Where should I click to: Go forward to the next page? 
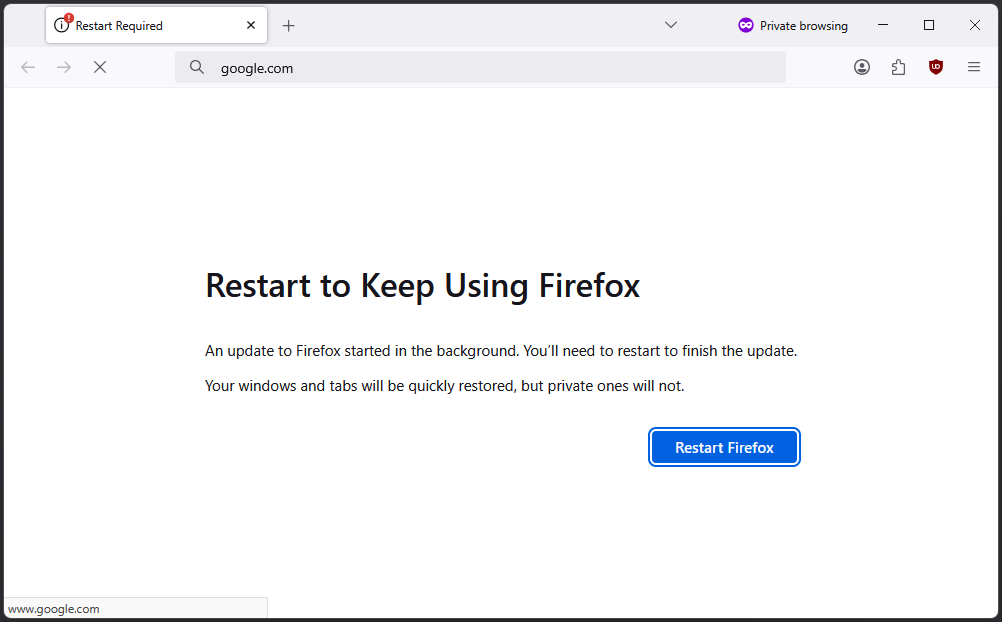[64, 67]
